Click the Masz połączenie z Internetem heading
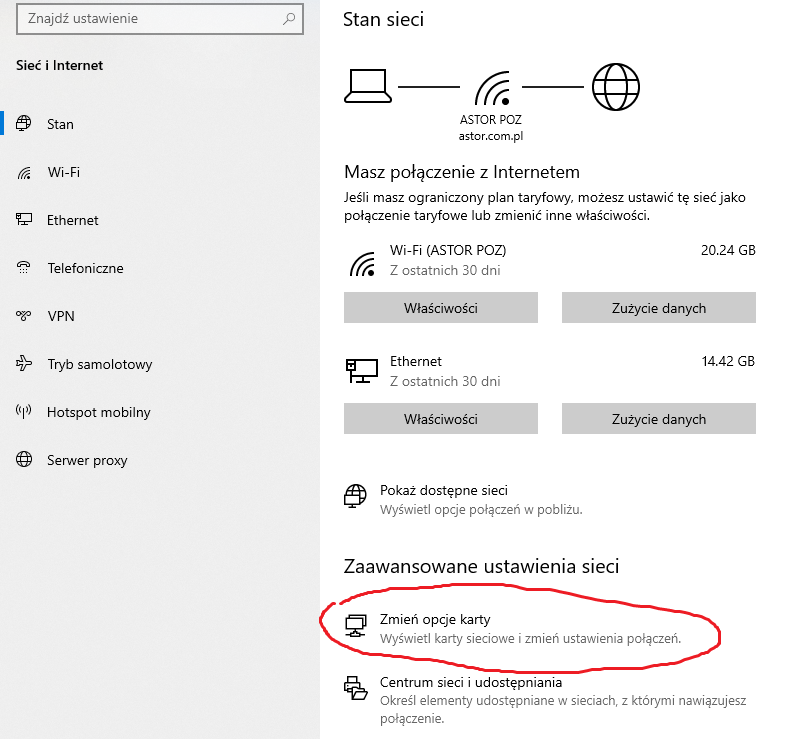This screenshot has width=810, height=739. coord(462,172)
